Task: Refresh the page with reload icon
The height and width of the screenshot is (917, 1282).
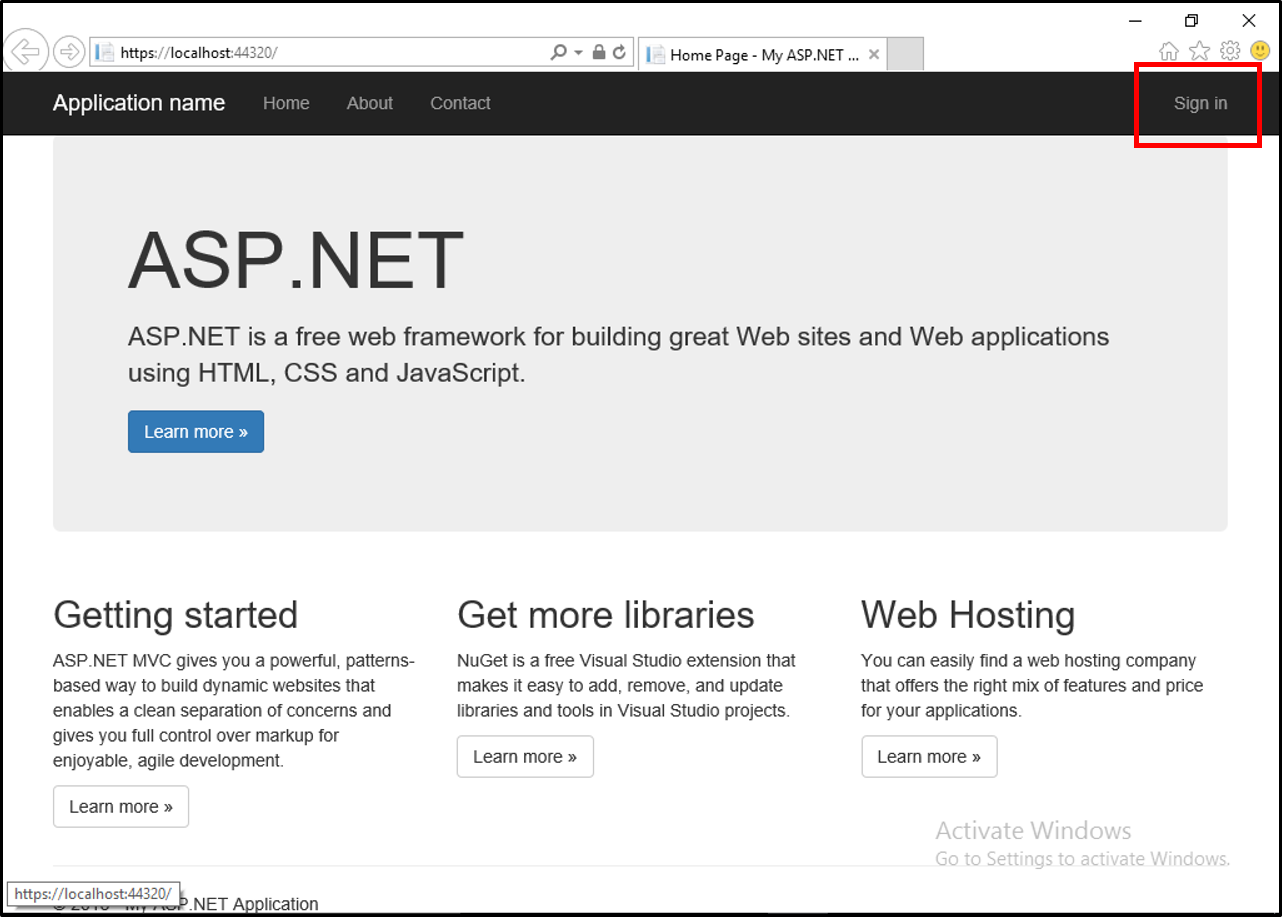Action: [620, 53]
